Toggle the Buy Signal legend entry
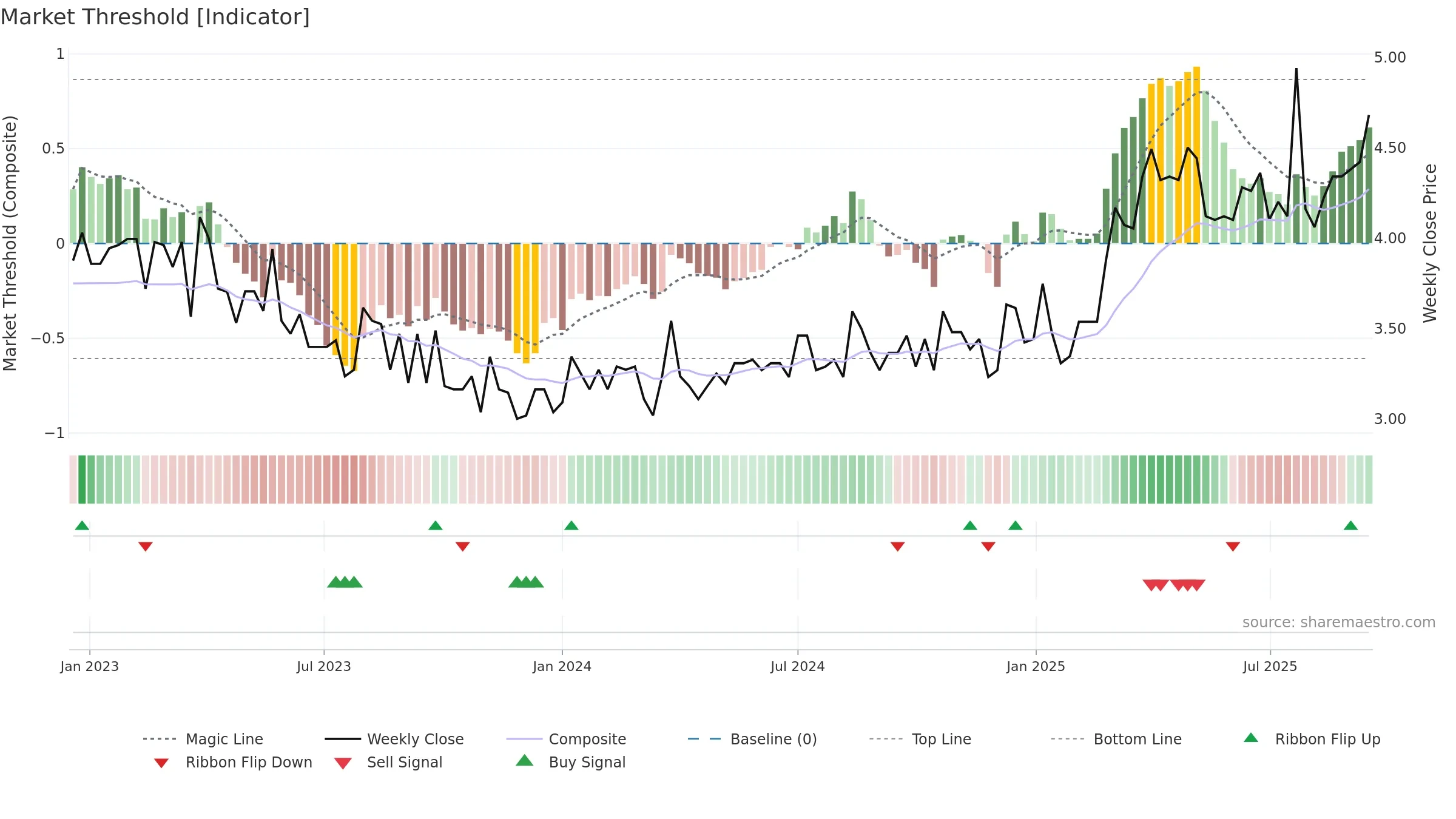The image size is (1456, 819). tap(570, 762)
